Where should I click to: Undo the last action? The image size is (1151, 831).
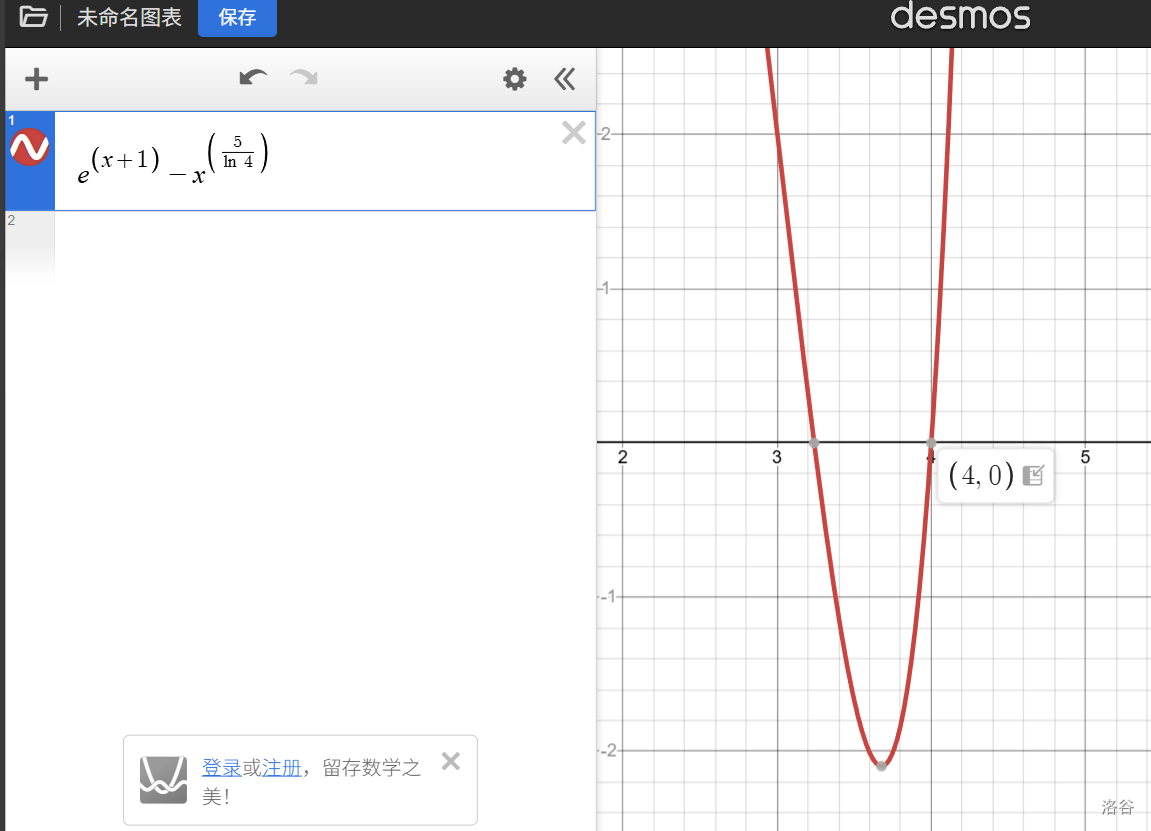(253, 79)
